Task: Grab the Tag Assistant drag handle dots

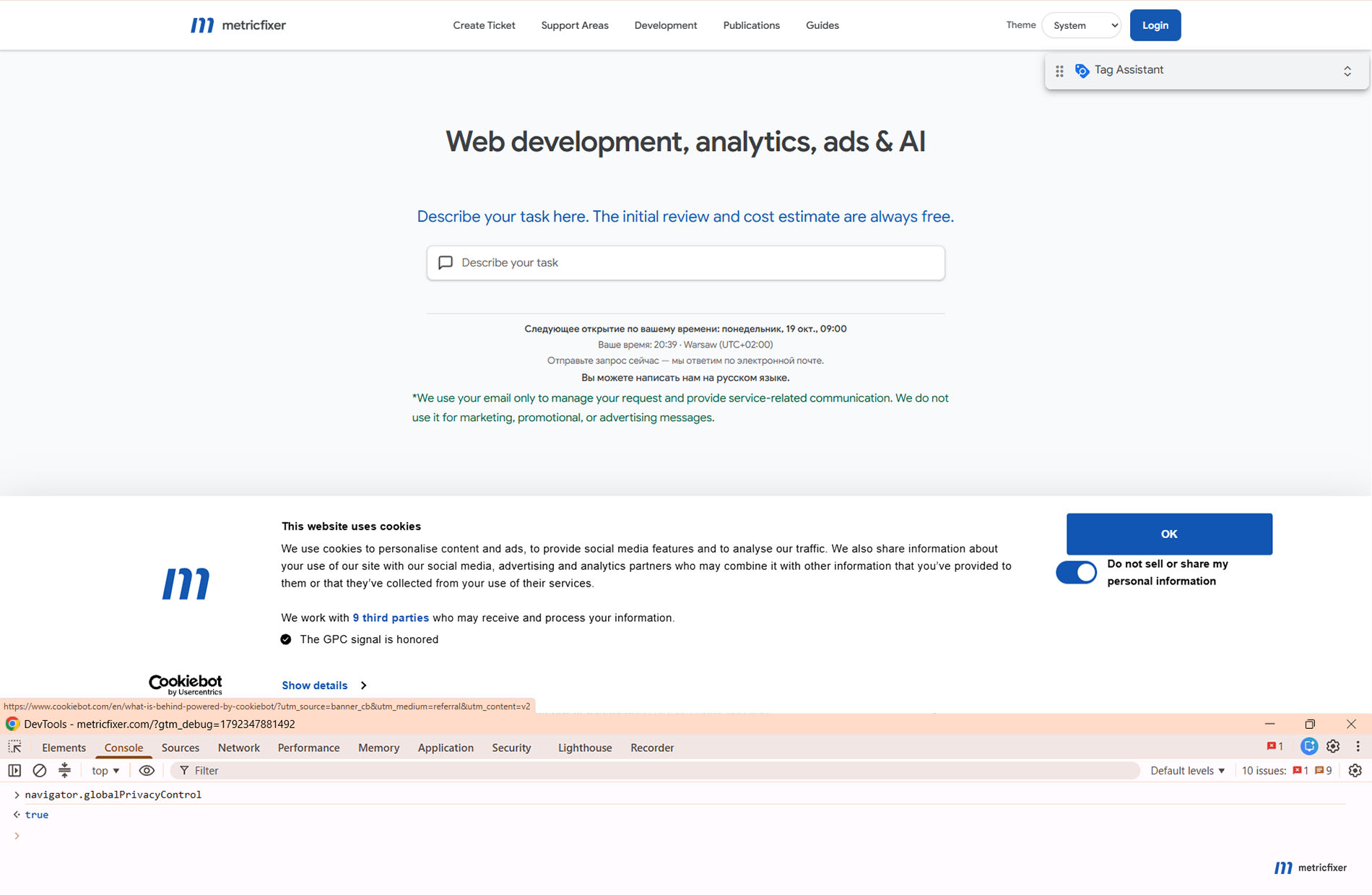Action: (x=1059, y=71)
